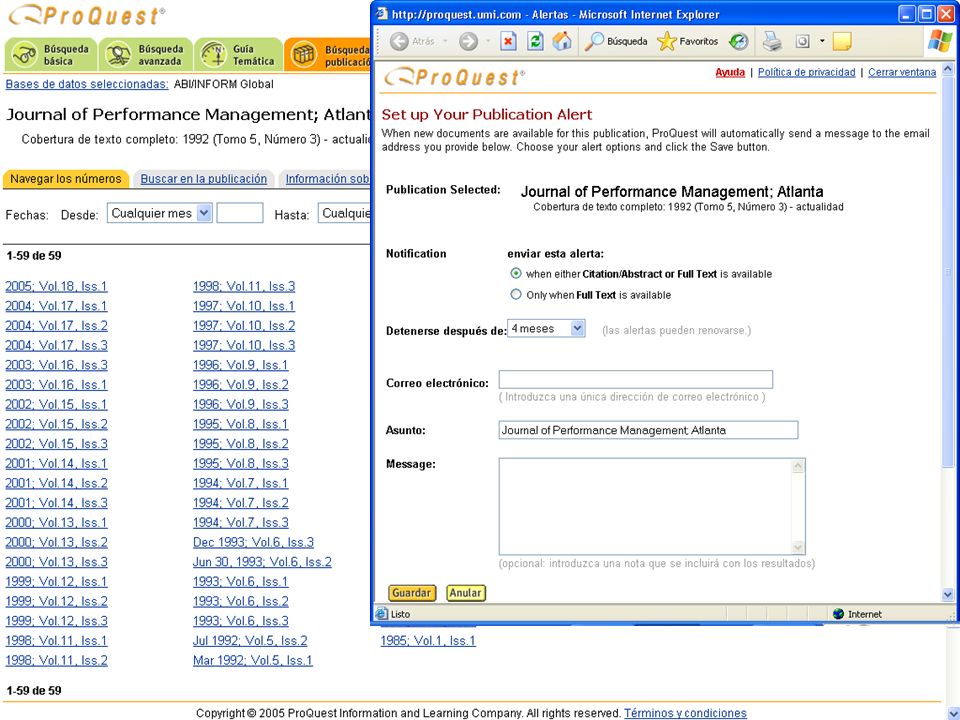Open dropdown arrow next to Edit icon

pos(822,41)
